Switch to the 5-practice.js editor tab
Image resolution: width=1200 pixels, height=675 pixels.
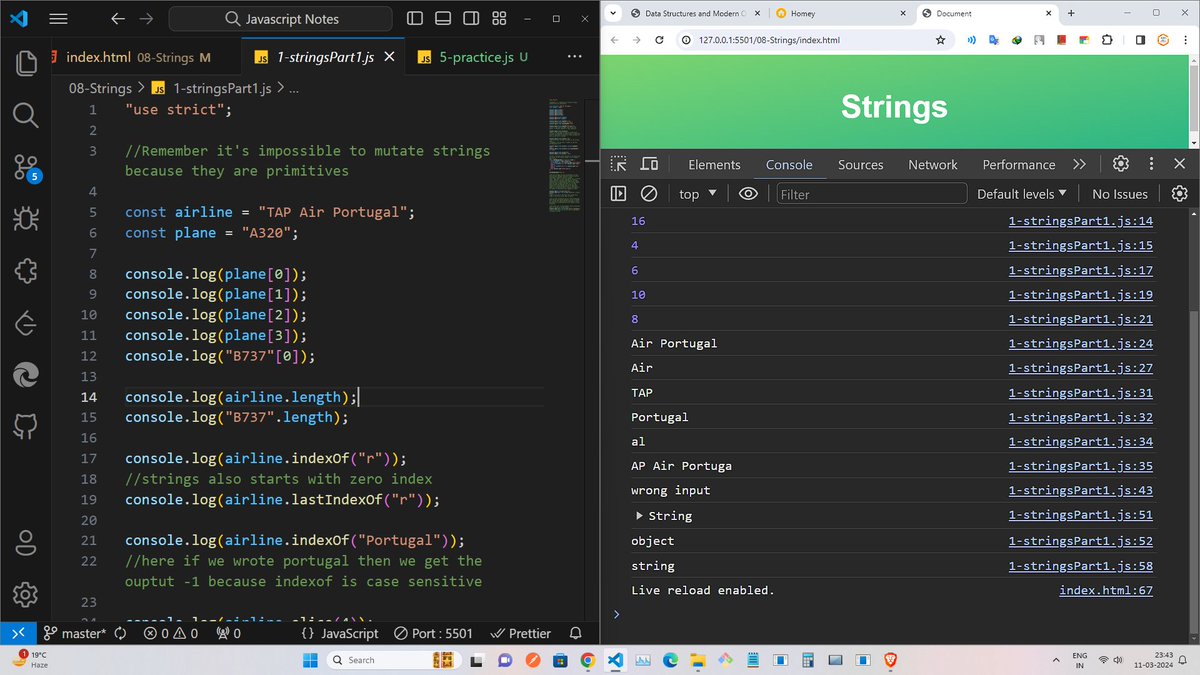(474, 57)
